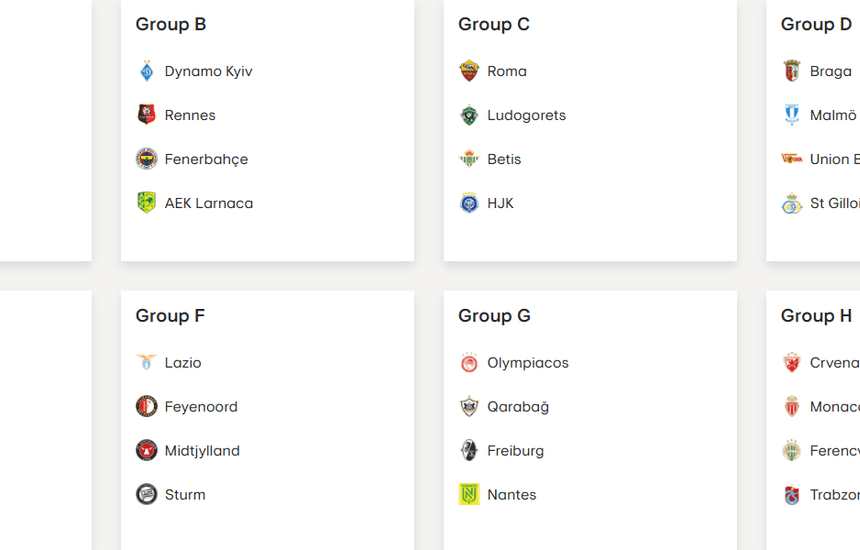Click the Nantes yellow badge icon
This screenshot has width=860, height=550.
click(469, 495)
